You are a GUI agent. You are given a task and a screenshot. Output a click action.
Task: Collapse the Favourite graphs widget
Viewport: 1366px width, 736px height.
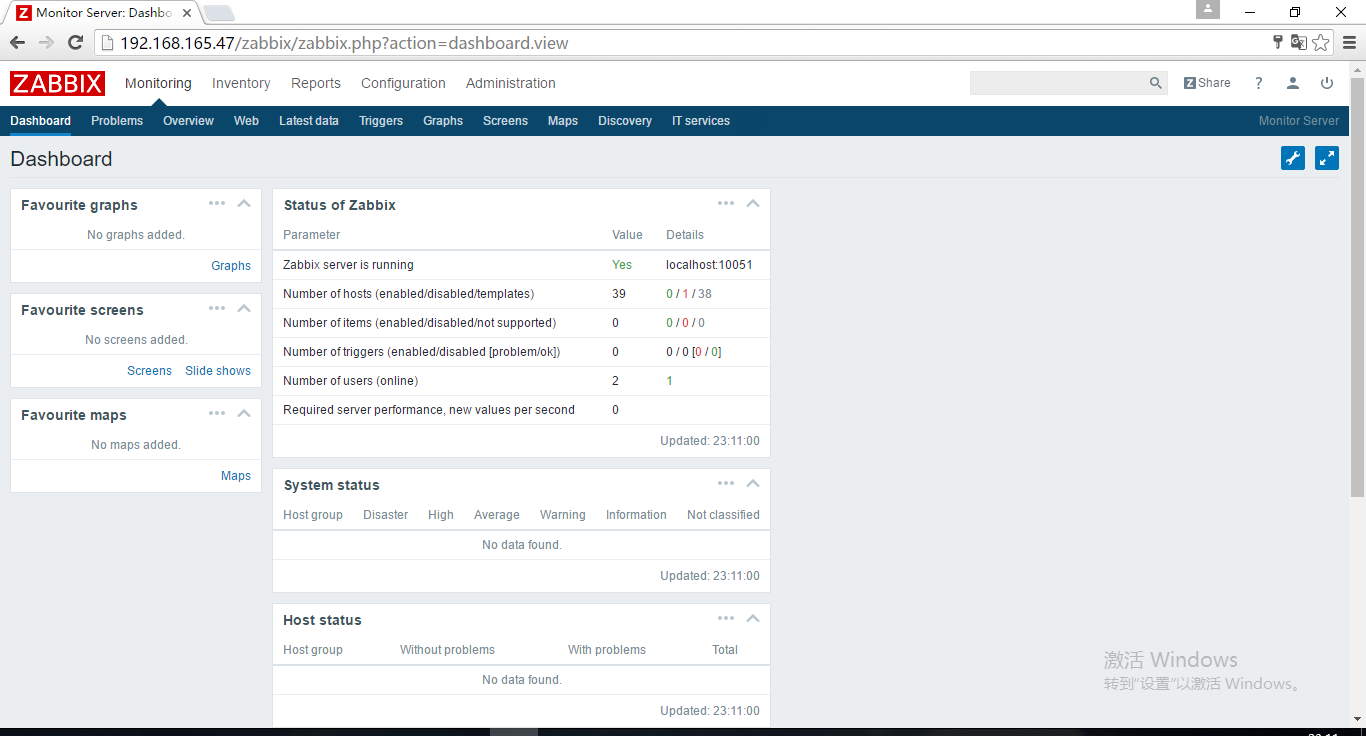(x=243, y=203)
